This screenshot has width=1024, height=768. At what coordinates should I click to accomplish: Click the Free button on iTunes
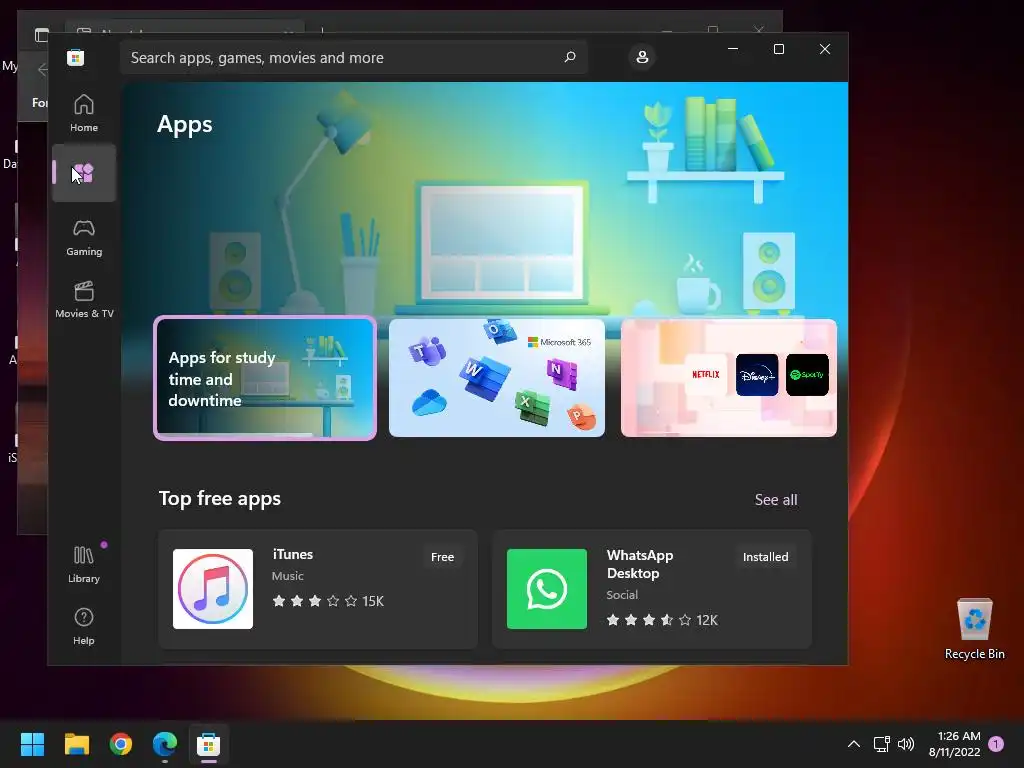[x=442, y=557]
